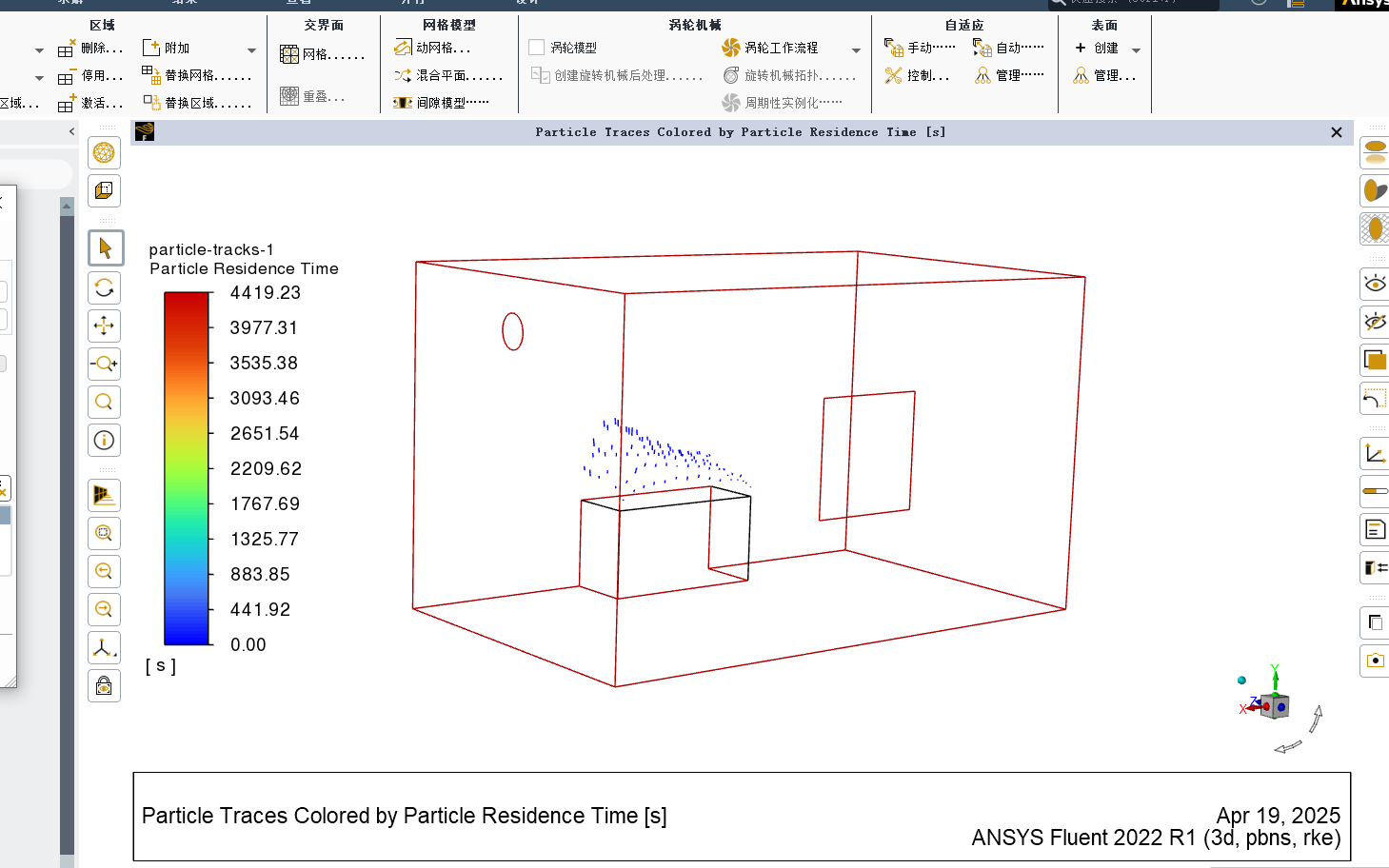Image resolution: width=1389 pixels, height=868 pixels.
Task: Click the 网格 interface button
Action: [323, 54]
